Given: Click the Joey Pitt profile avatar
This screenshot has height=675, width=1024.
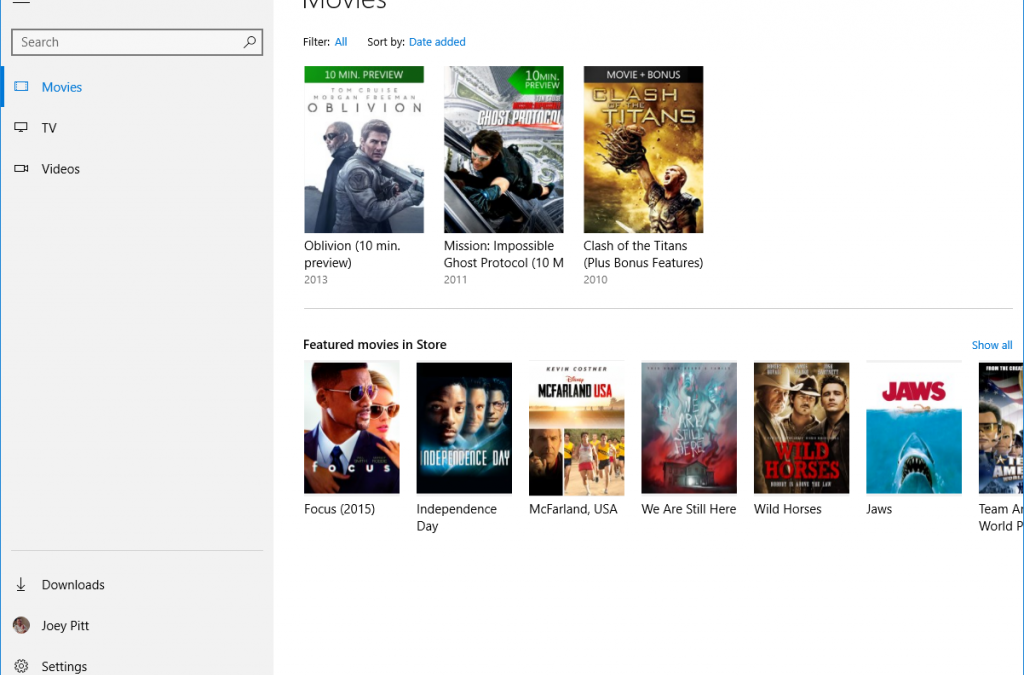Looking at the screenshot, I should click(21, 625).
